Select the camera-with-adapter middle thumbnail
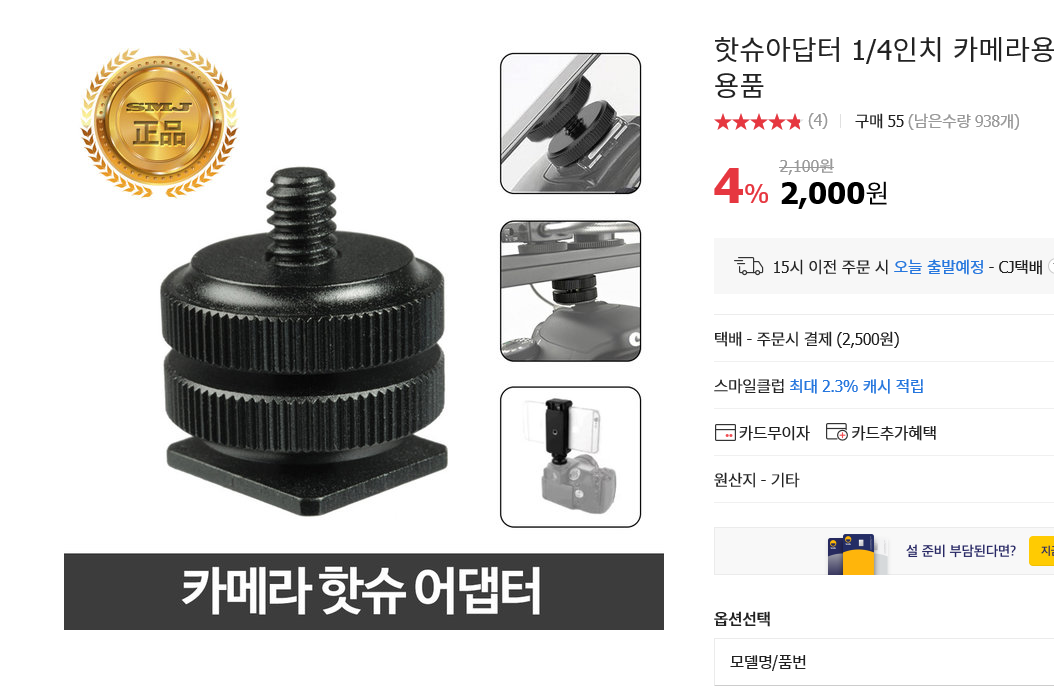Viewport: 1054px width, 692px height. pos(570,291)
